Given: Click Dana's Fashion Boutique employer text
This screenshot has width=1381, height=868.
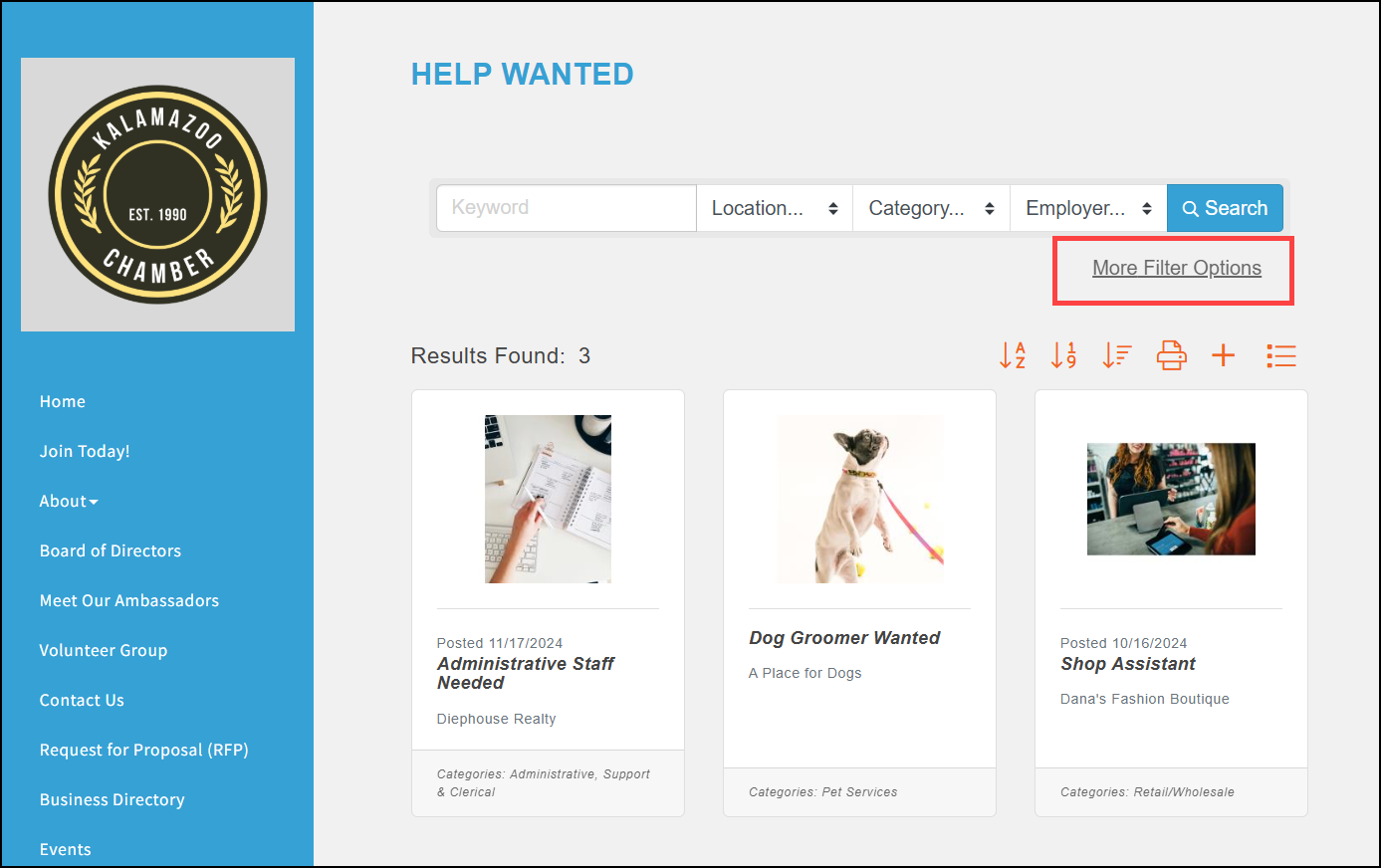Looking at the screenshot, I should point(1145,699).
